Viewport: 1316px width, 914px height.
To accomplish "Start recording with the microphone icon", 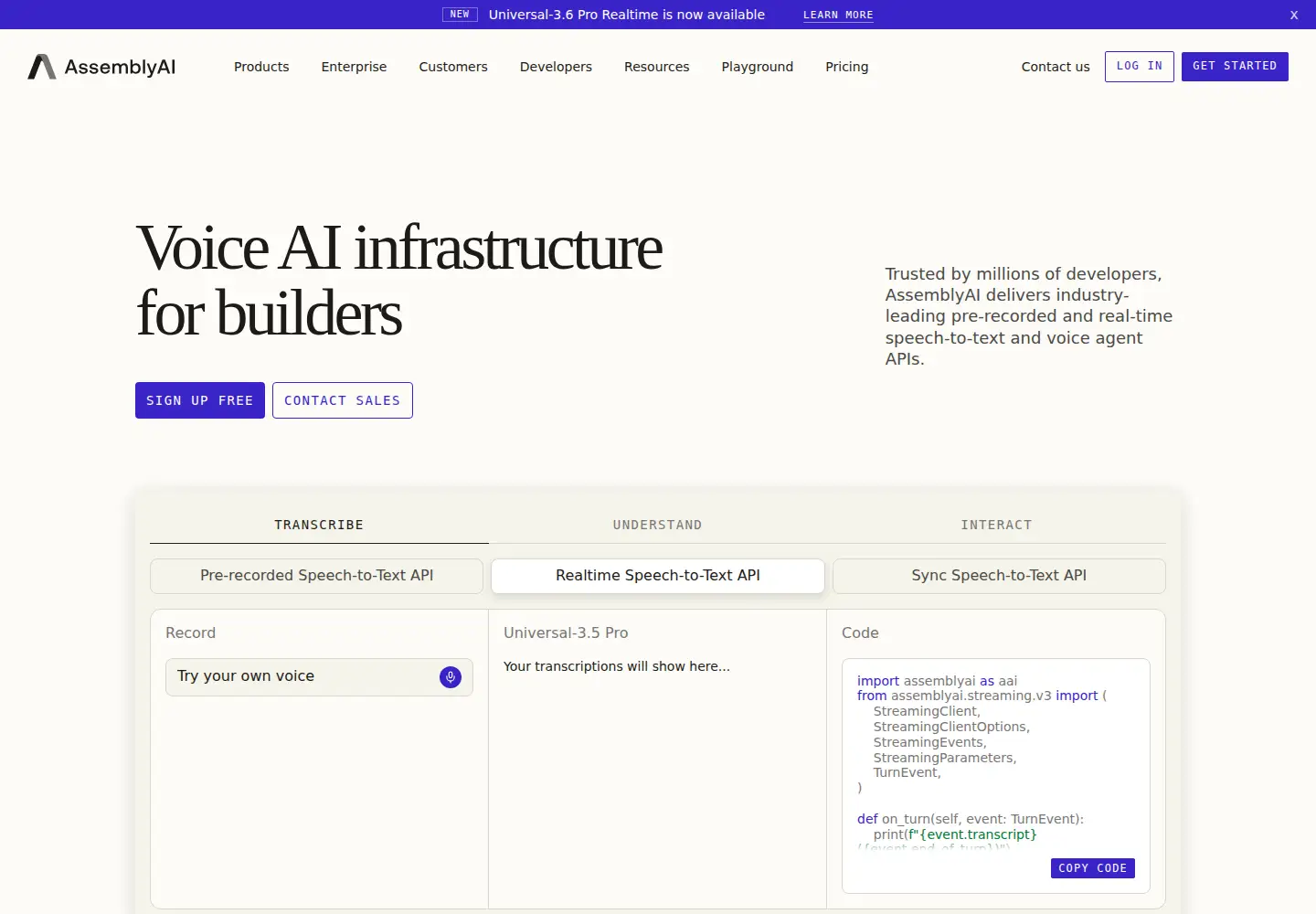I will click(451, 677).
